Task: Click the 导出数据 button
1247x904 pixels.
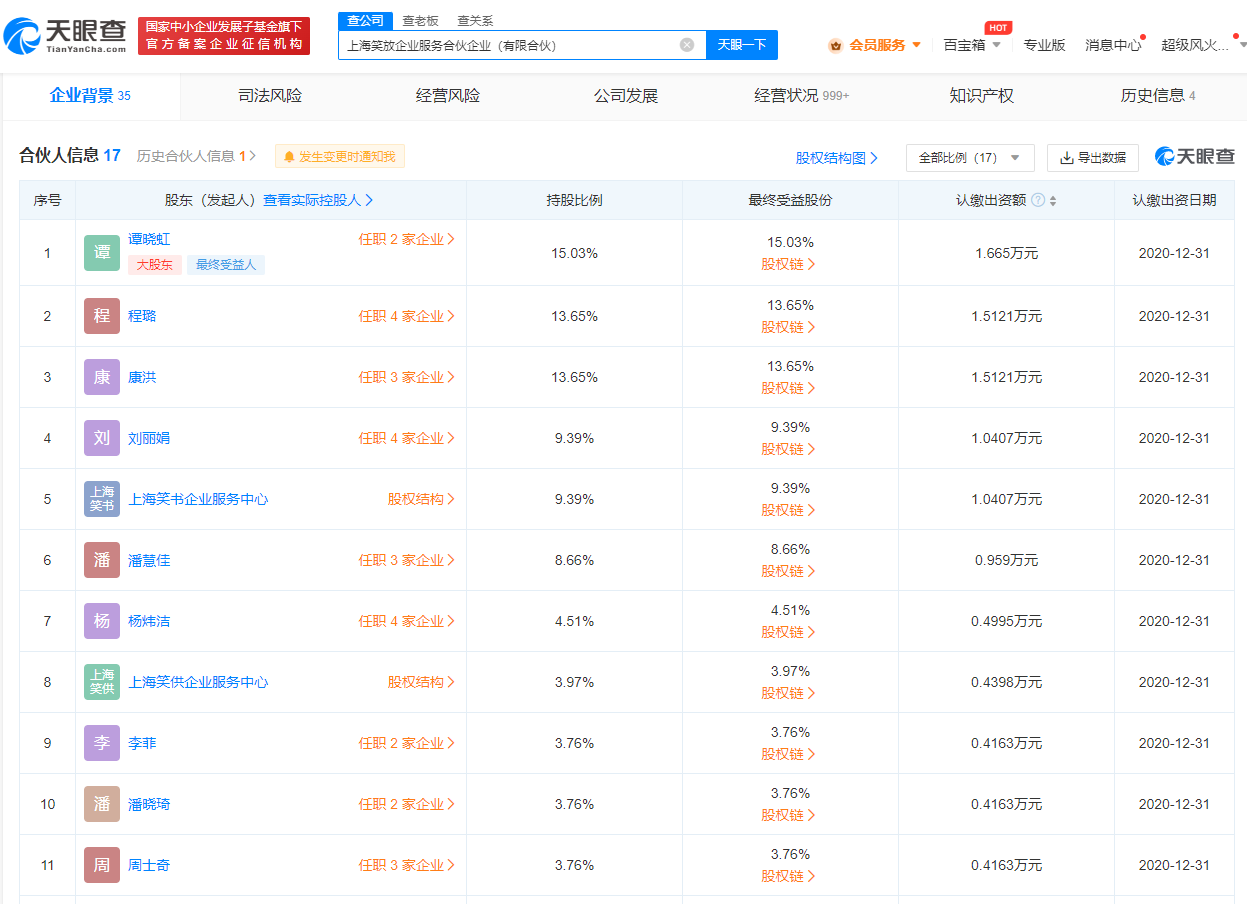Action: [1093, 157]
